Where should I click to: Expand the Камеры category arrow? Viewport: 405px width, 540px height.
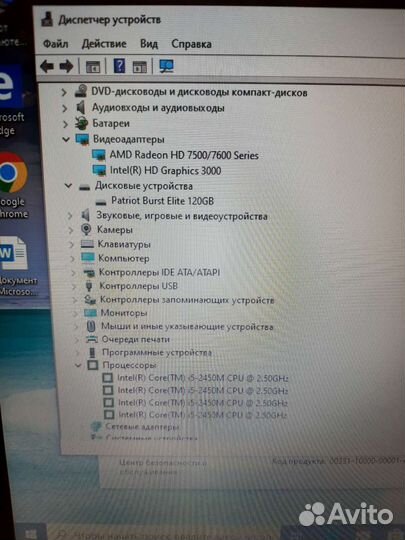coord(71,230)
